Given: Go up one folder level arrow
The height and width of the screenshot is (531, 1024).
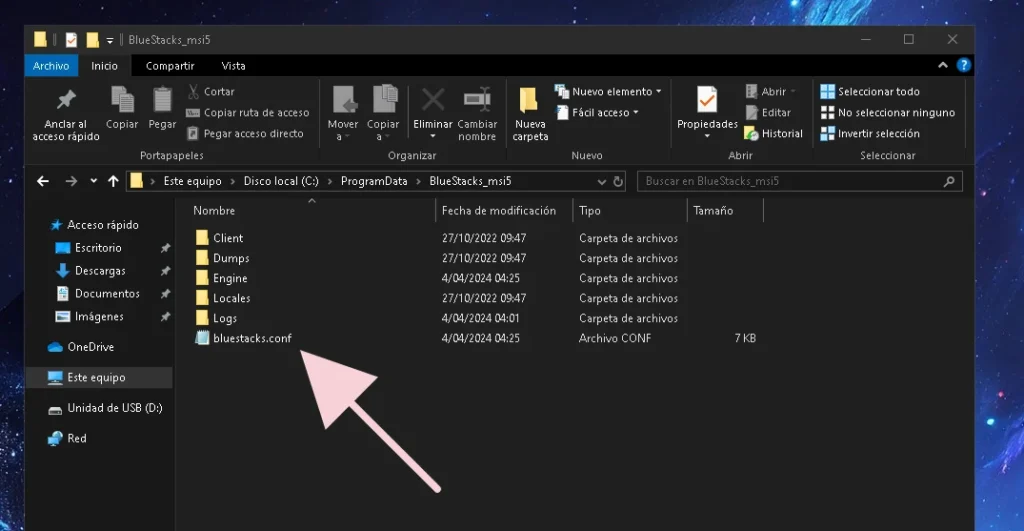Looking at the screenshot, I should pos(111,181).
